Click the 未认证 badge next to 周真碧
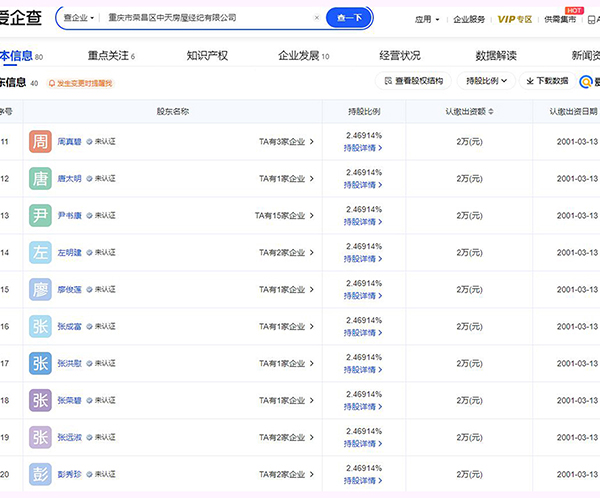Screen dimensions: 600x498 (x=104, y=142)
